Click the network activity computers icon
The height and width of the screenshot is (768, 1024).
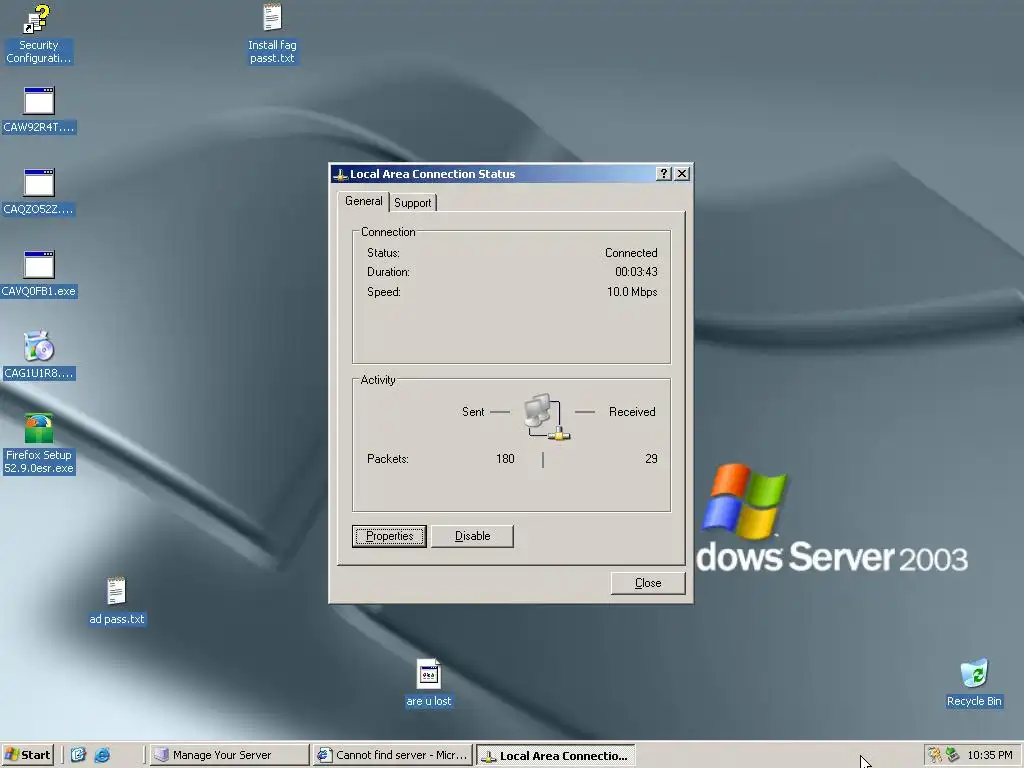(547, 416)
